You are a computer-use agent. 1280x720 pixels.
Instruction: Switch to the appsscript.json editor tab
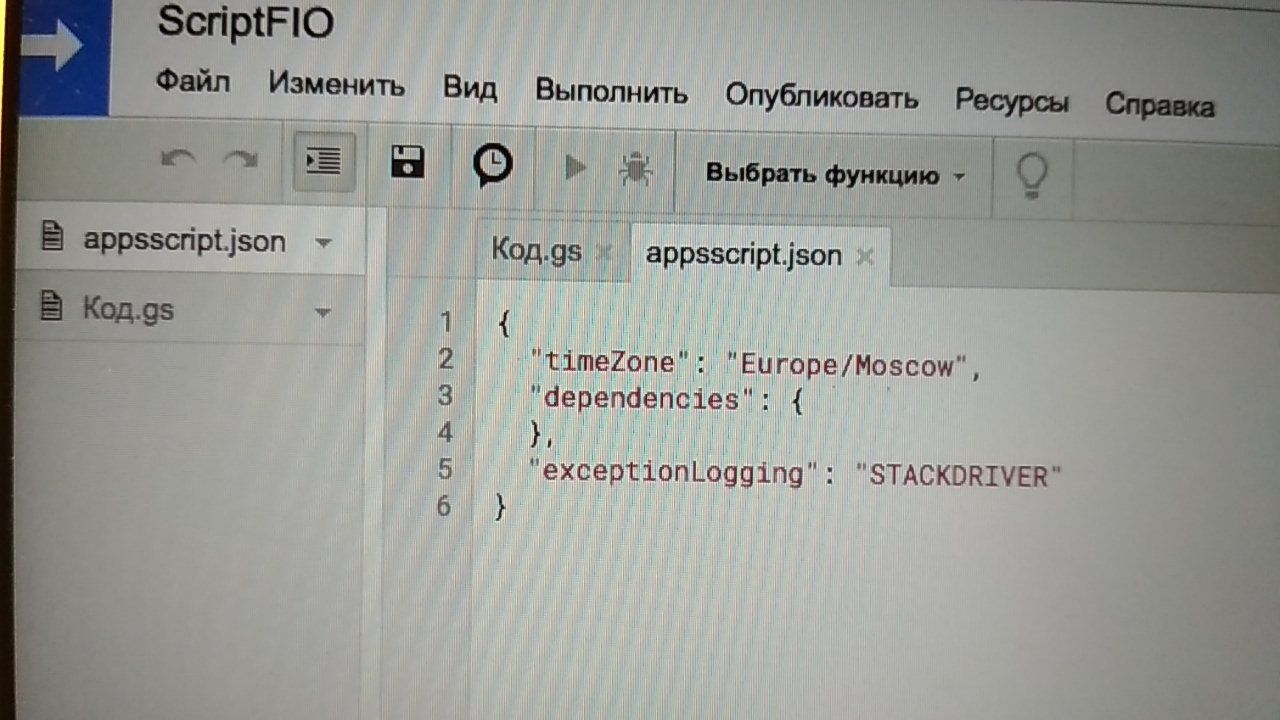(743, 254)
